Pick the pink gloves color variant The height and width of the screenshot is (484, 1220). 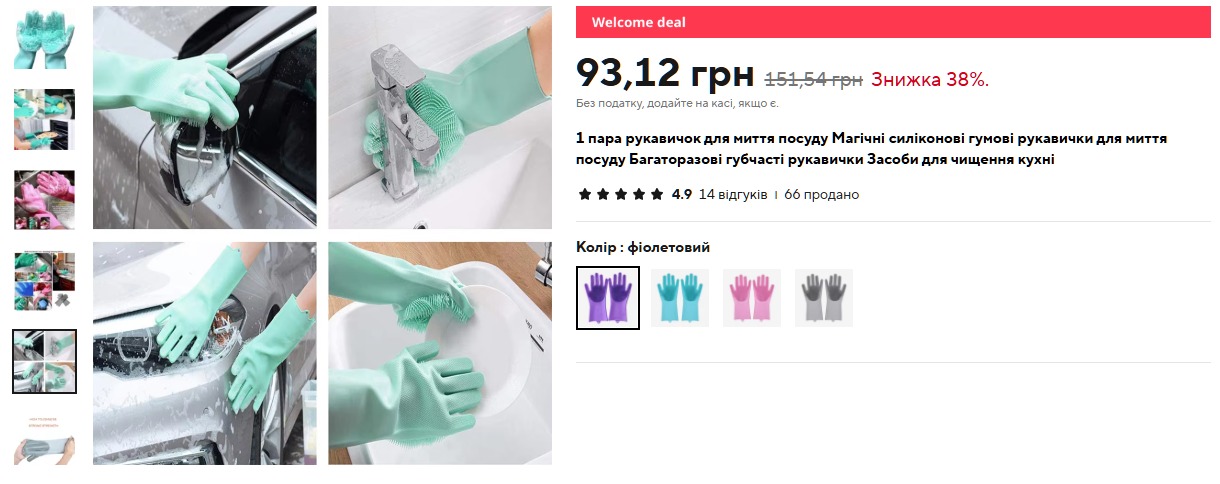pyautogui.click(x=752, y=298)
